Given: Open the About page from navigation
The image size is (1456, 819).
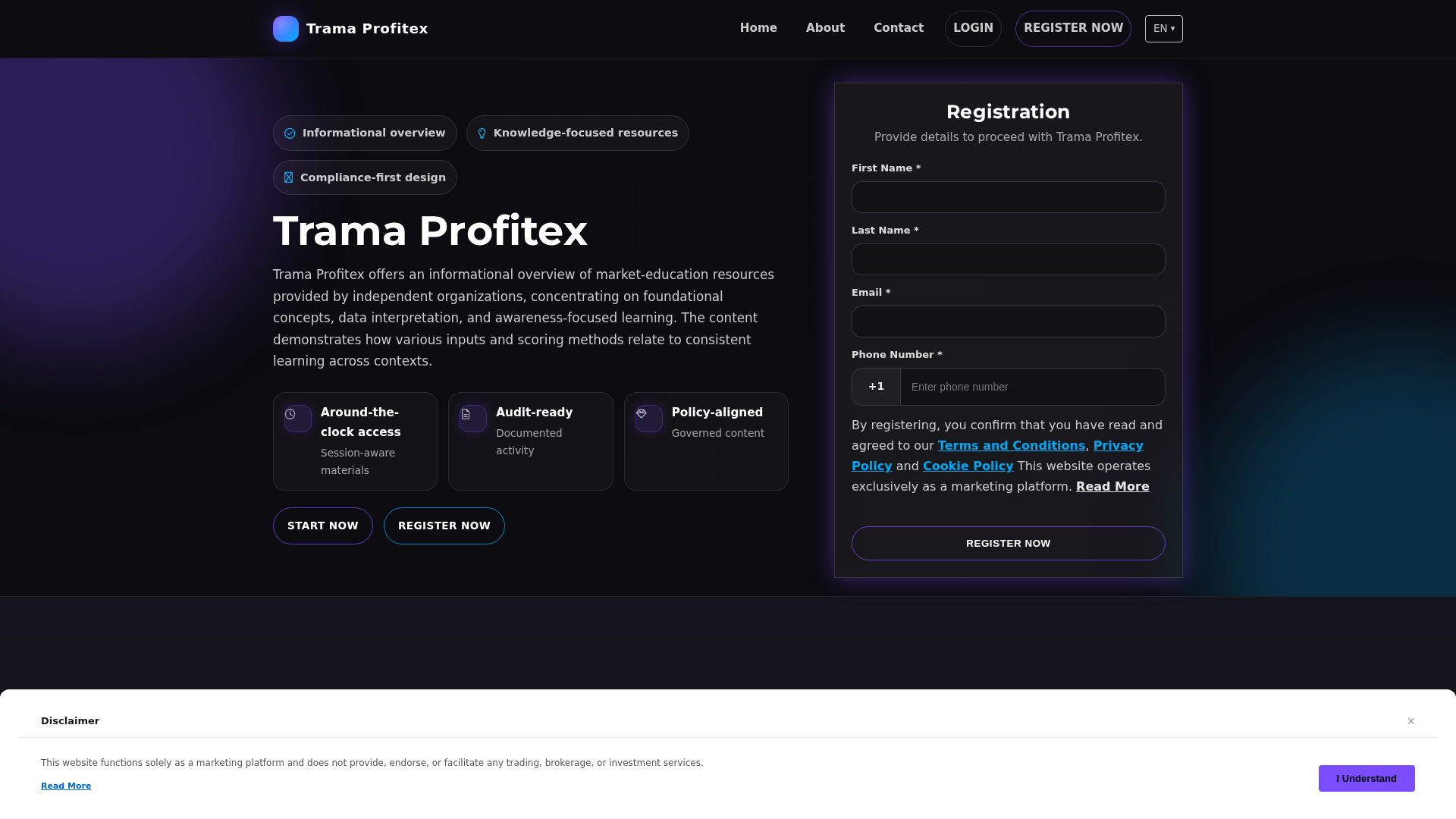Looking at the screenshot, I should point(825,28).
